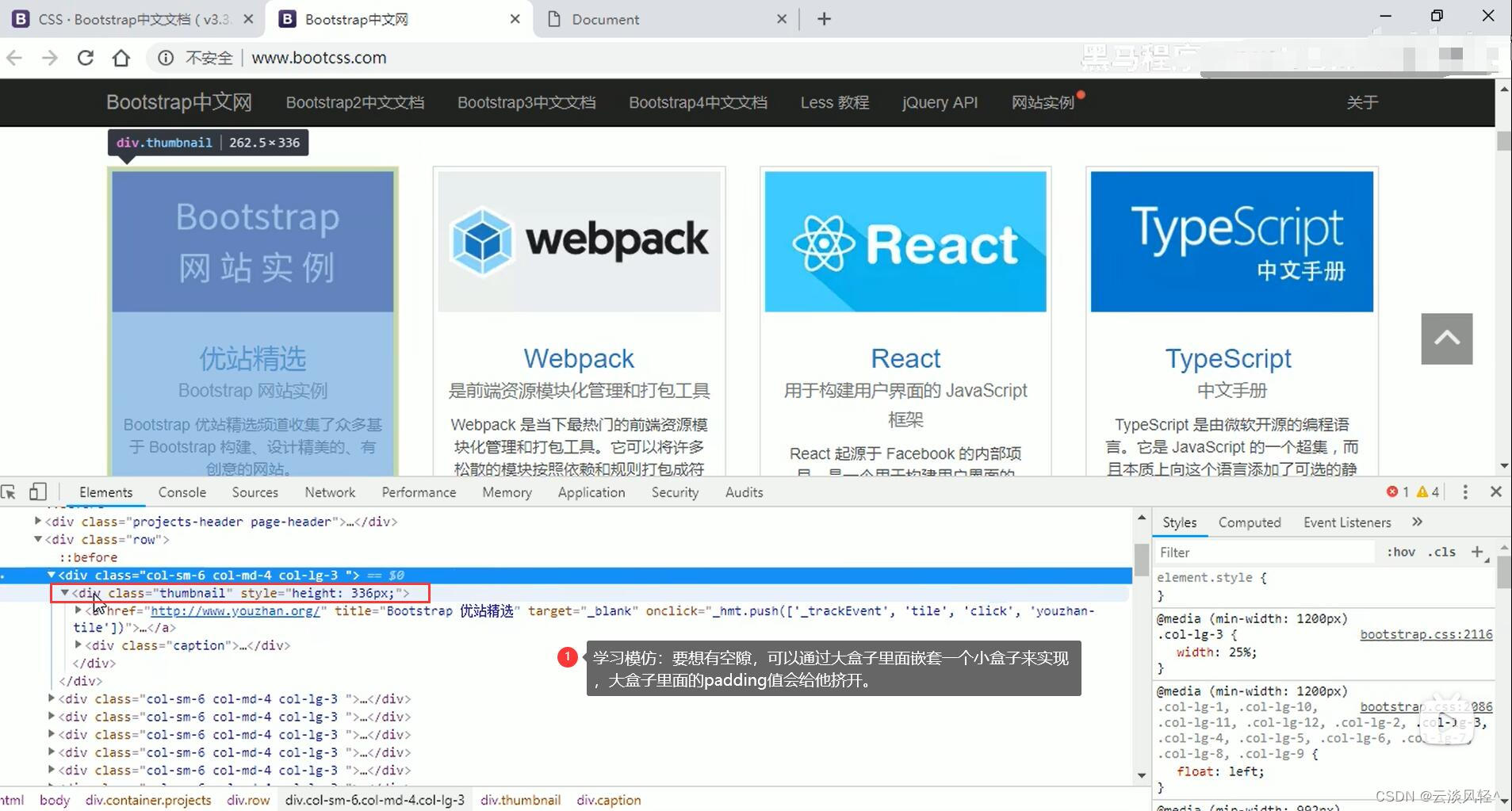Open the Network tab
This screenshot has width=1512, height=811.
(x=330, y=492)
